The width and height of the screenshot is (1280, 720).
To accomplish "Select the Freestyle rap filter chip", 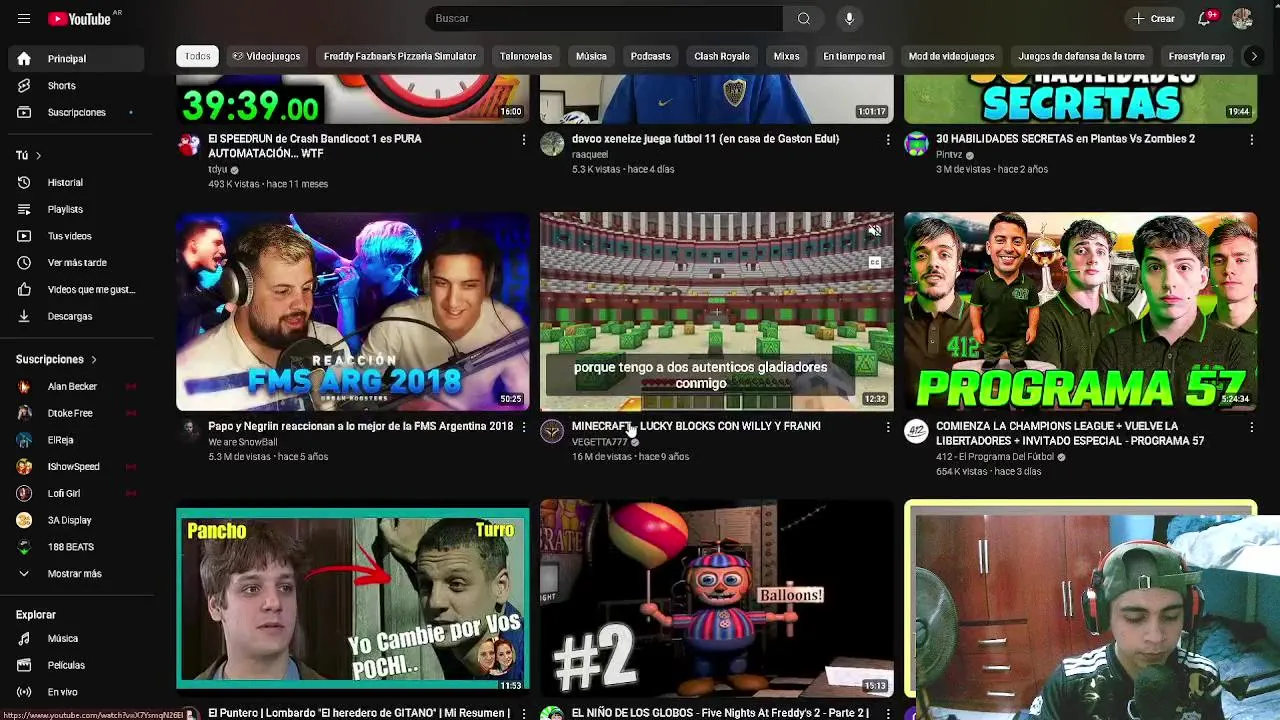I will (x=1197, y=57).
